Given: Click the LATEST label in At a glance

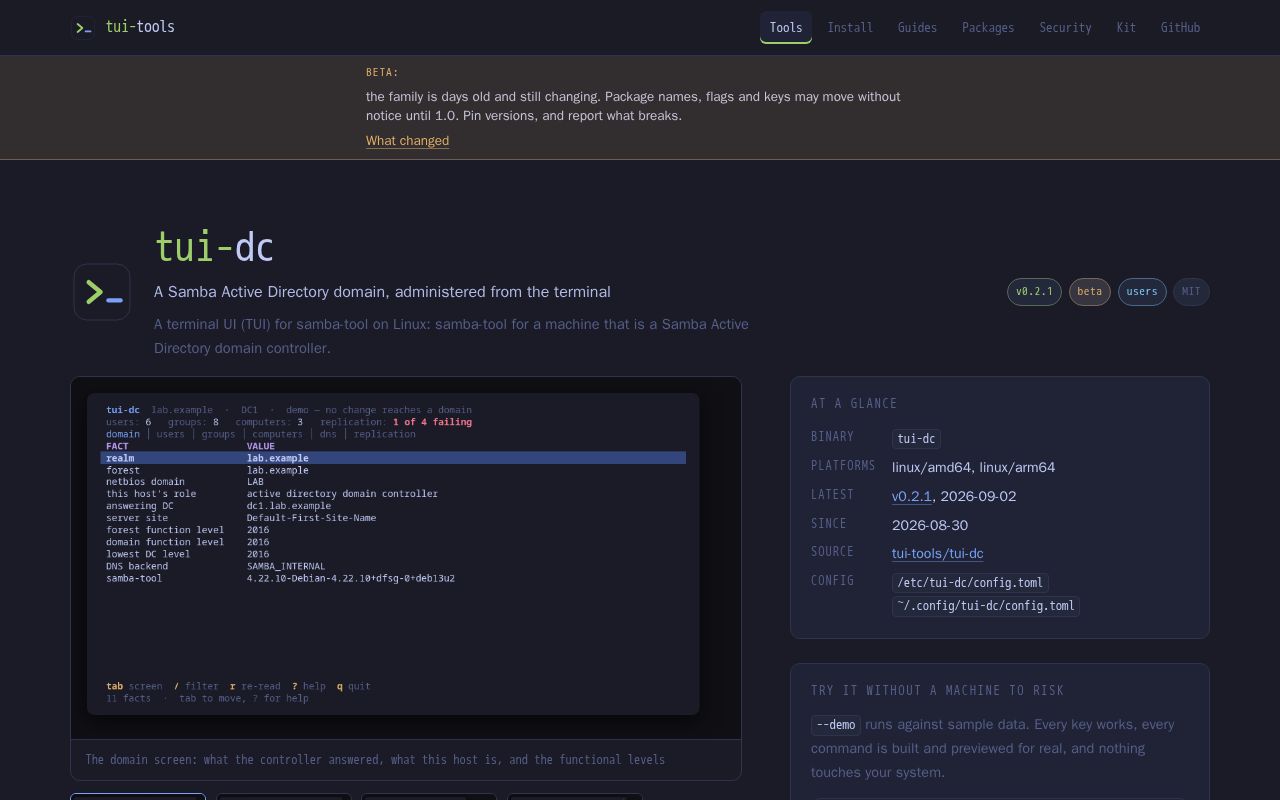Looking at the screenshot, I should coord(832,495).
